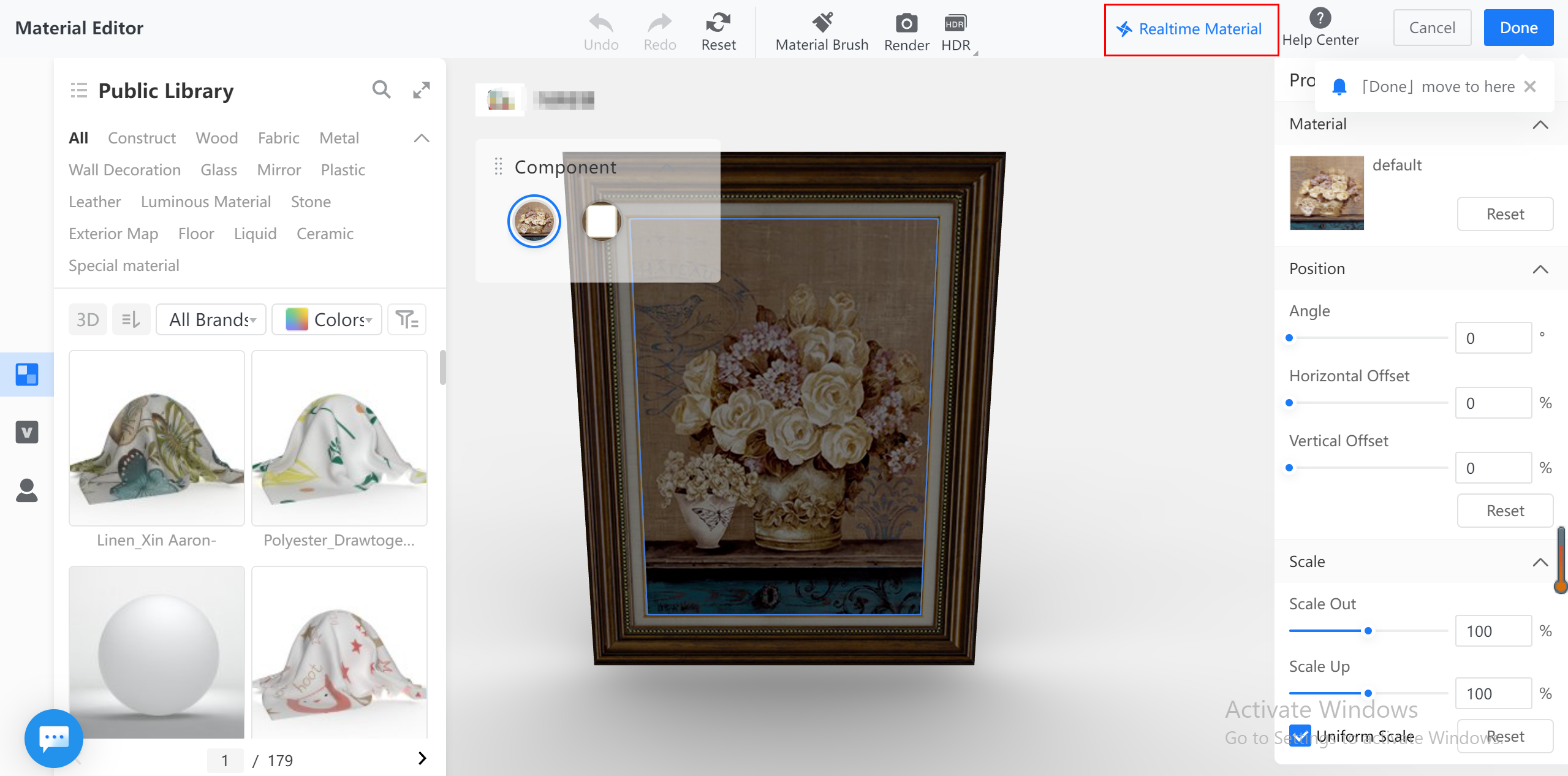Viewport: 1568px width, 776px height.
Task: Toggle the 3D view filter button
Action: [x=88, y=319]
